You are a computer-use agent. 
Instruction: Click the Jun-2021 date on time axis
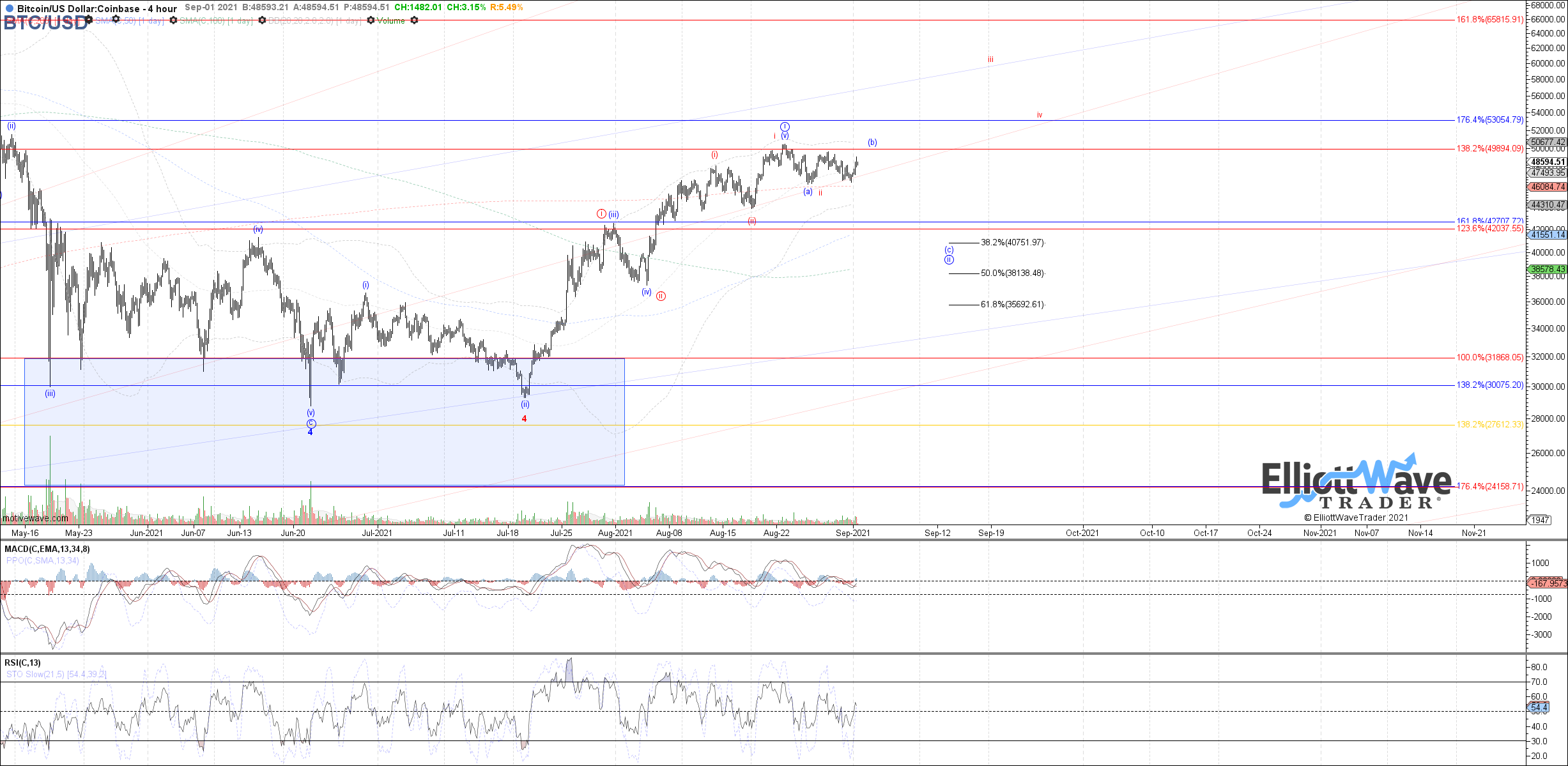[x=146, y=533]
